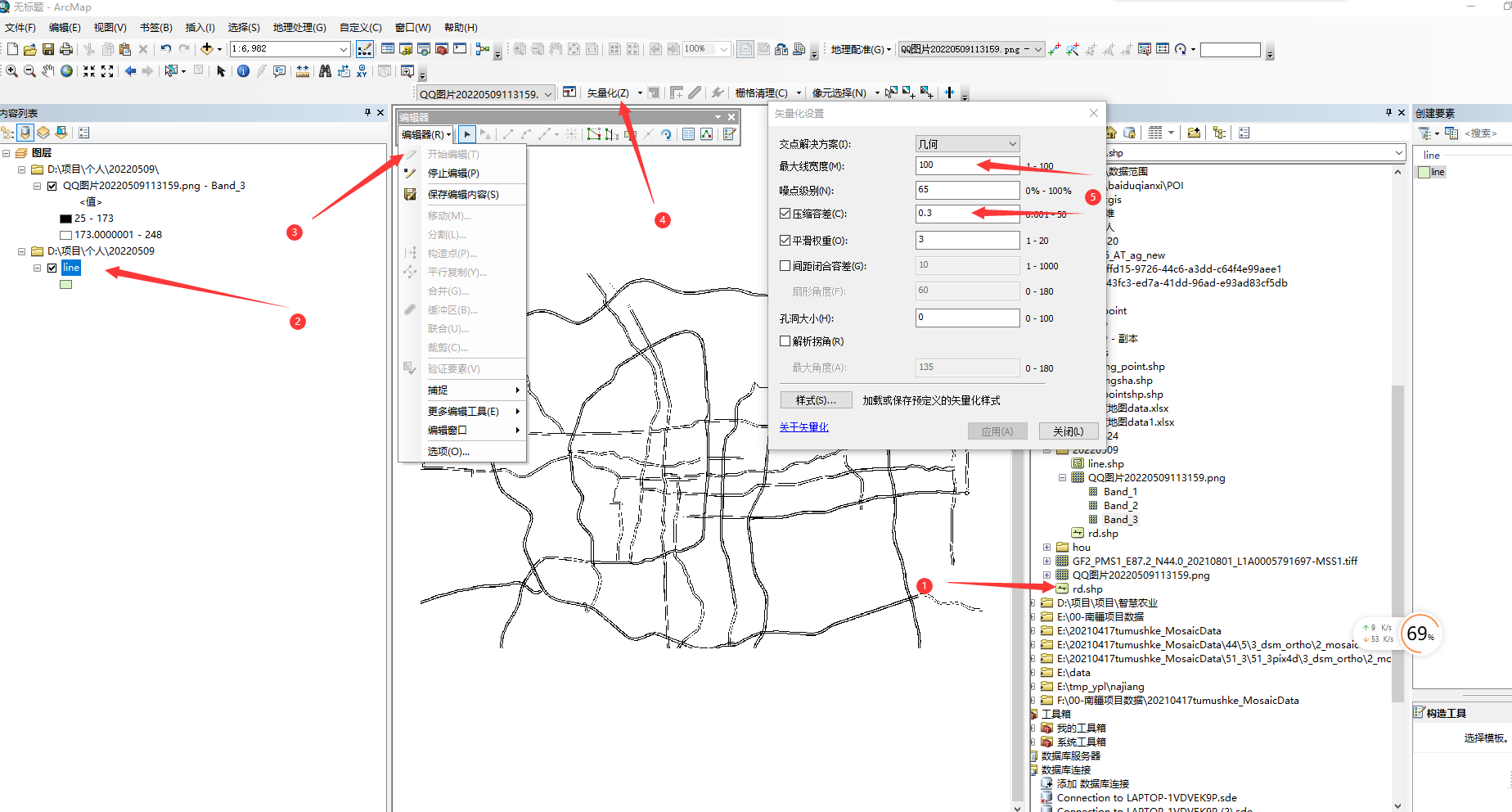The image size is (1512, 812).
Task: Toggle the 平滑权重 checkbox
Action: tap(785, 241)
